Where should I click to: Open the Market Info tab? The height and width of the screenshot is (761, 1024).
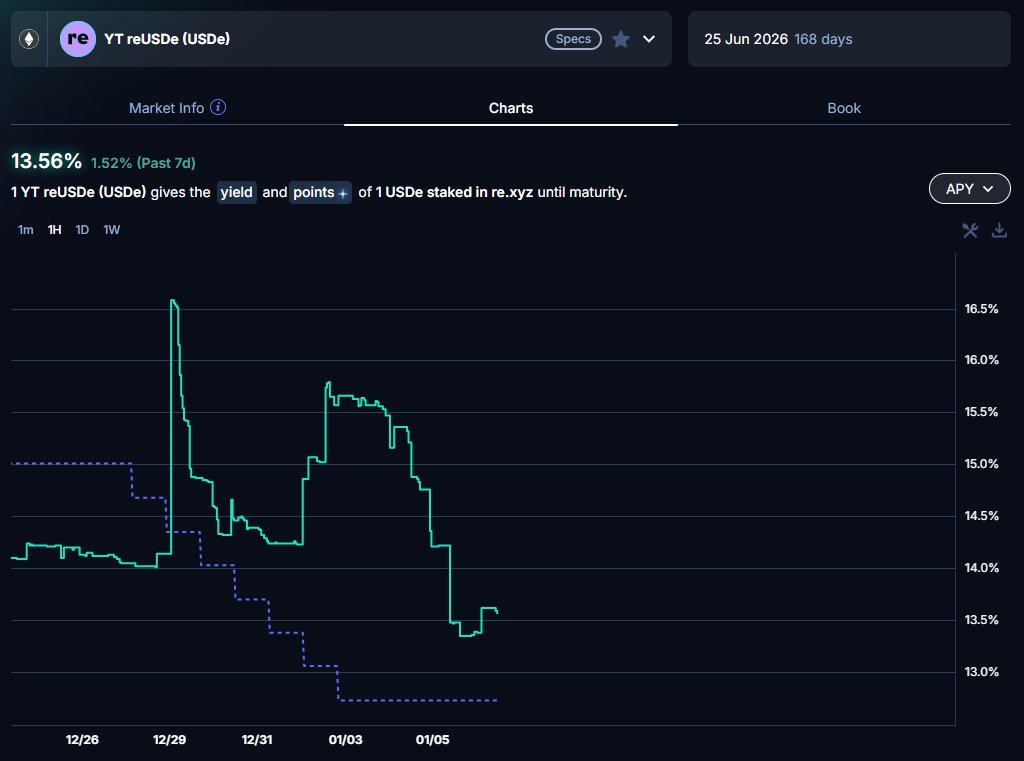pos(165,107)
